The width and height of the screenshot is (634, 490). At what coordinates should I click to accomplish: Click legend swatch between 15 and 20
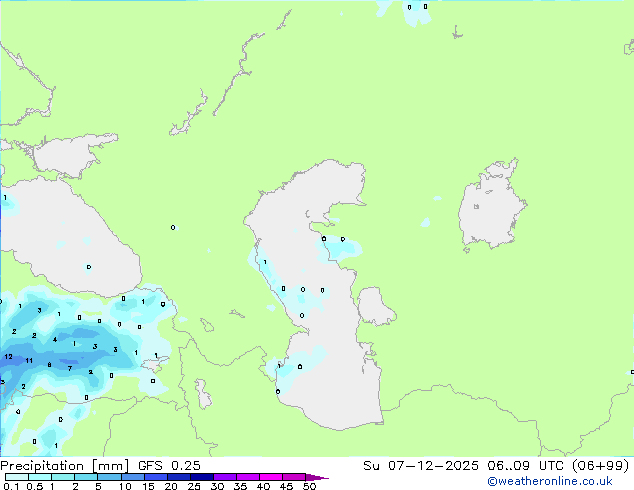coord(156,477)
